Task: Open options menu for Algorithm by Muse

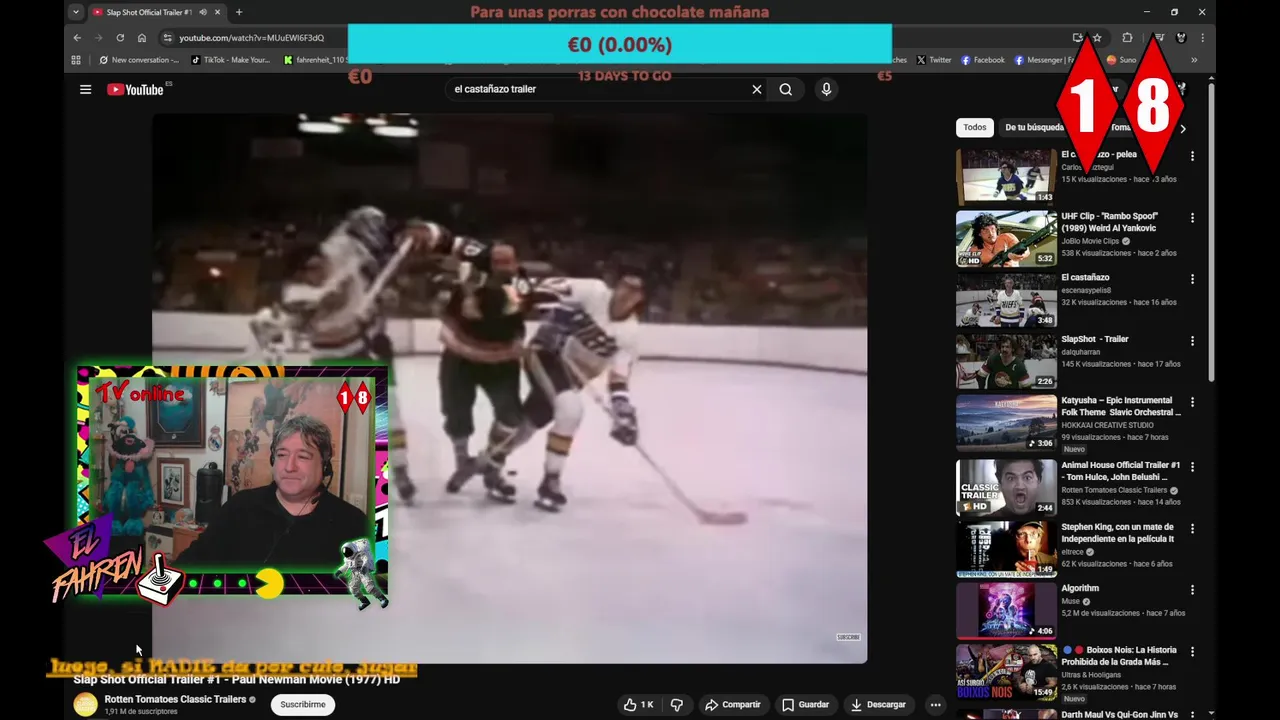Action: tap(1192, 590)
